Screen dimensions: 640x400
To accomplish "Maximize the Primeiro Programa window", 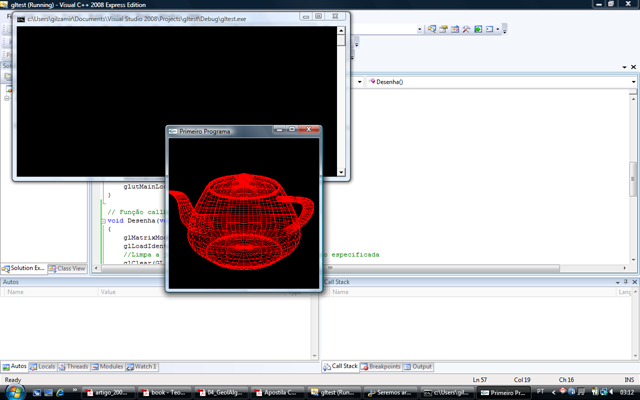I will coord(292,129).
